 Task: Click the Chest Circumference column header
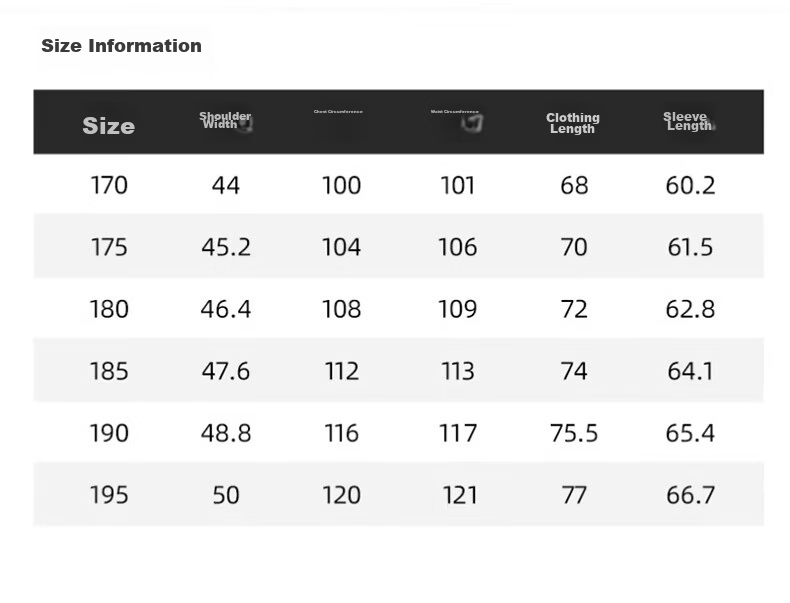(x=338, y=112)
